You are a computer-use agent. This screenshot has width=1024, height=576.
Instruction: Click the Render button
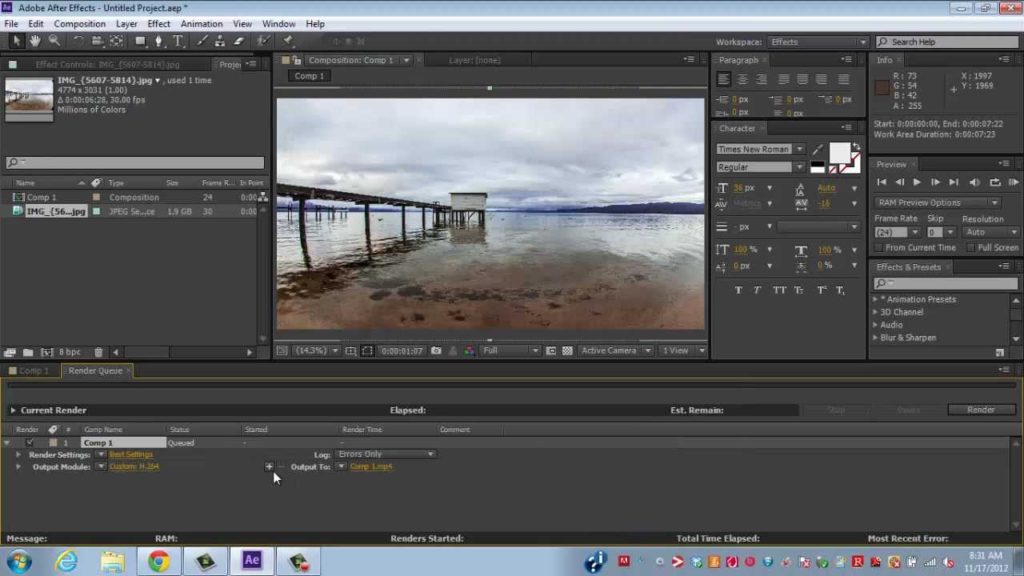click(x=980, y=410)
